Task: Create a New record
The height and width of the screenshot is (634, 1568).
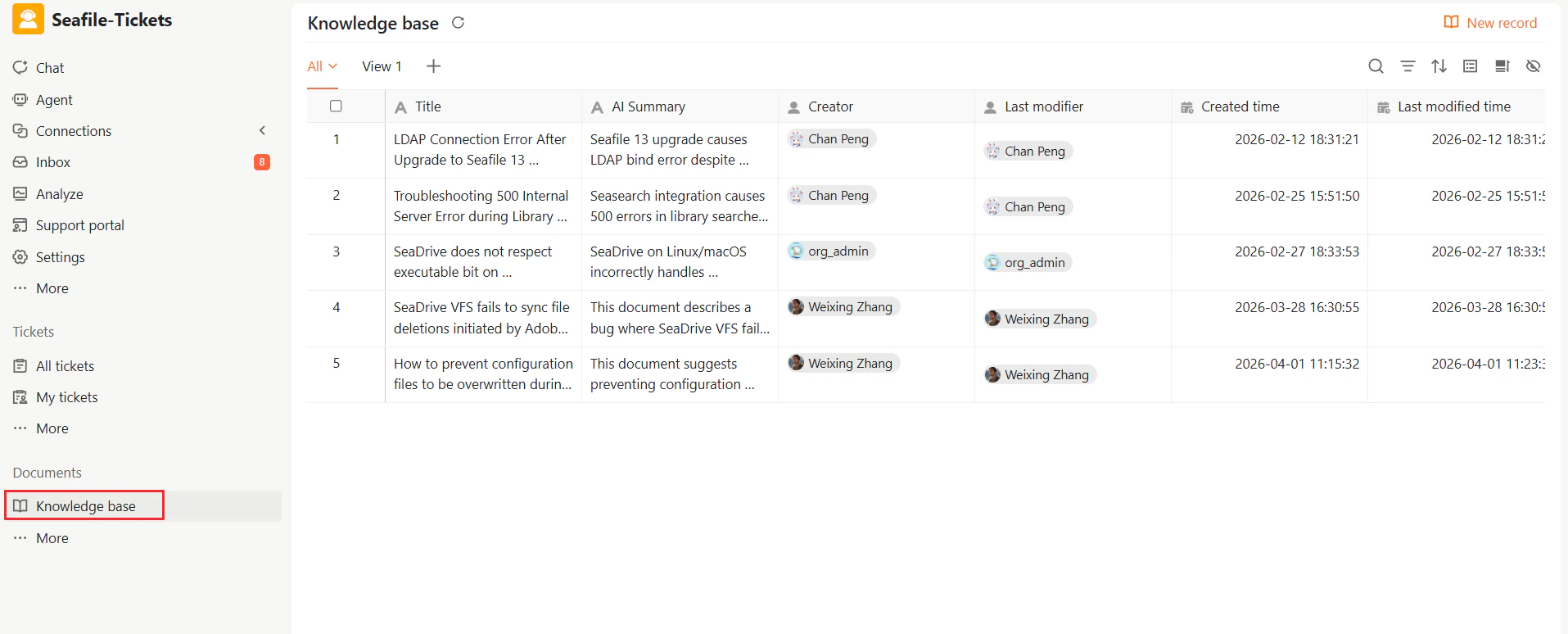Action: 1490,23
